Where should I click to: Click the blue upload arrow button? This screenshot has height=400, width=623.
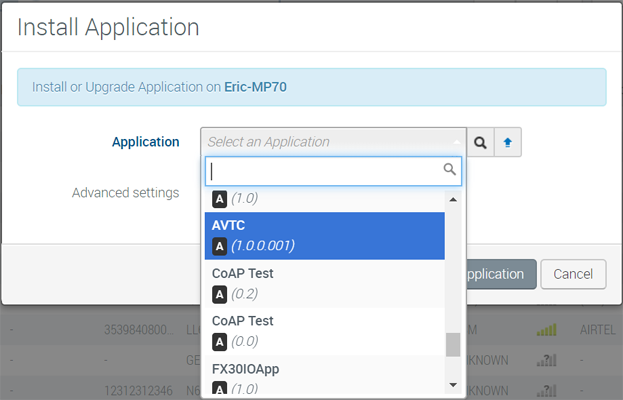[x=508, y=142]
